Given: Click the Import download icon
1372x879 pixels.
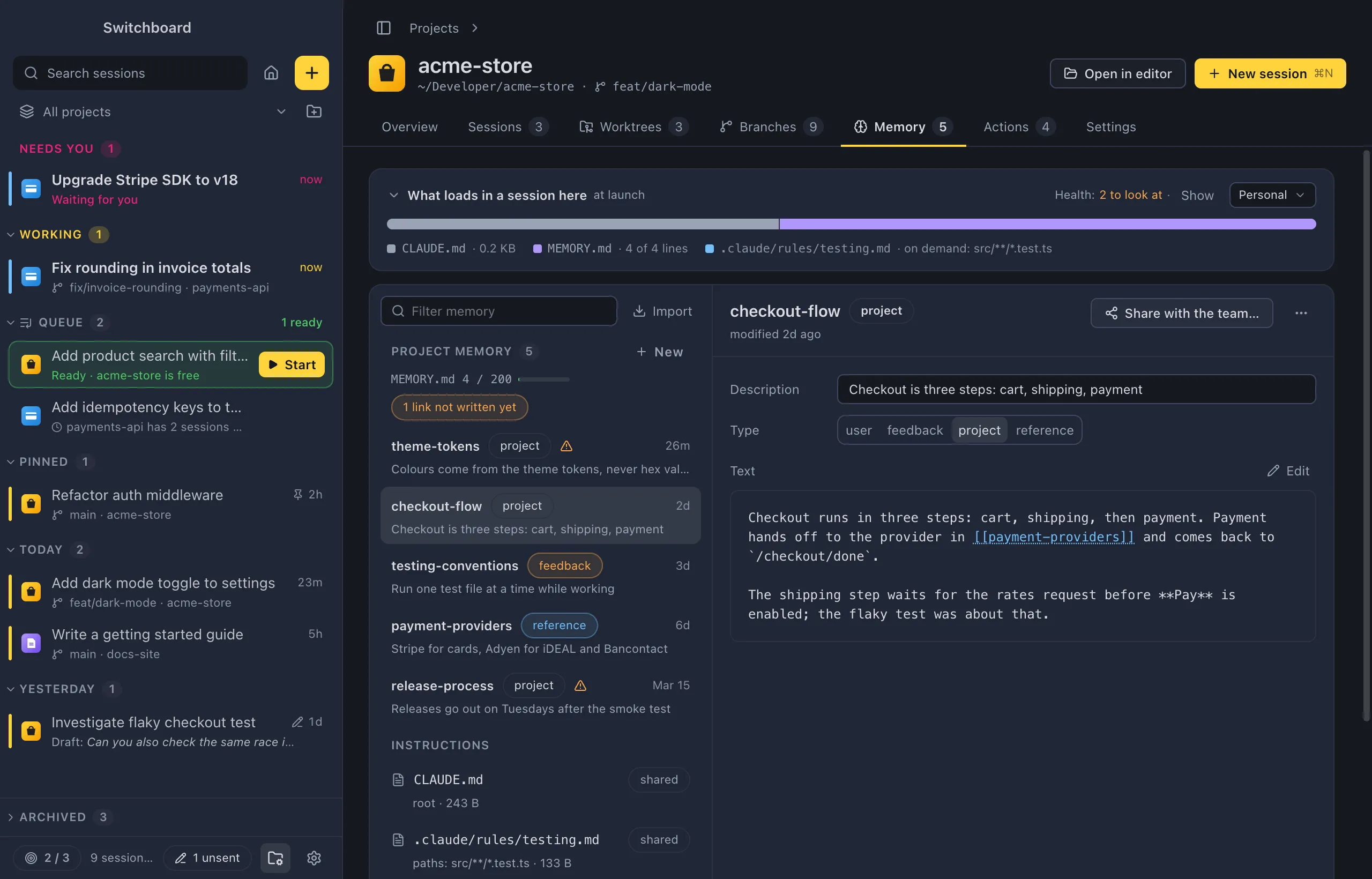Looking at the screenshot, I should point(639,311).
